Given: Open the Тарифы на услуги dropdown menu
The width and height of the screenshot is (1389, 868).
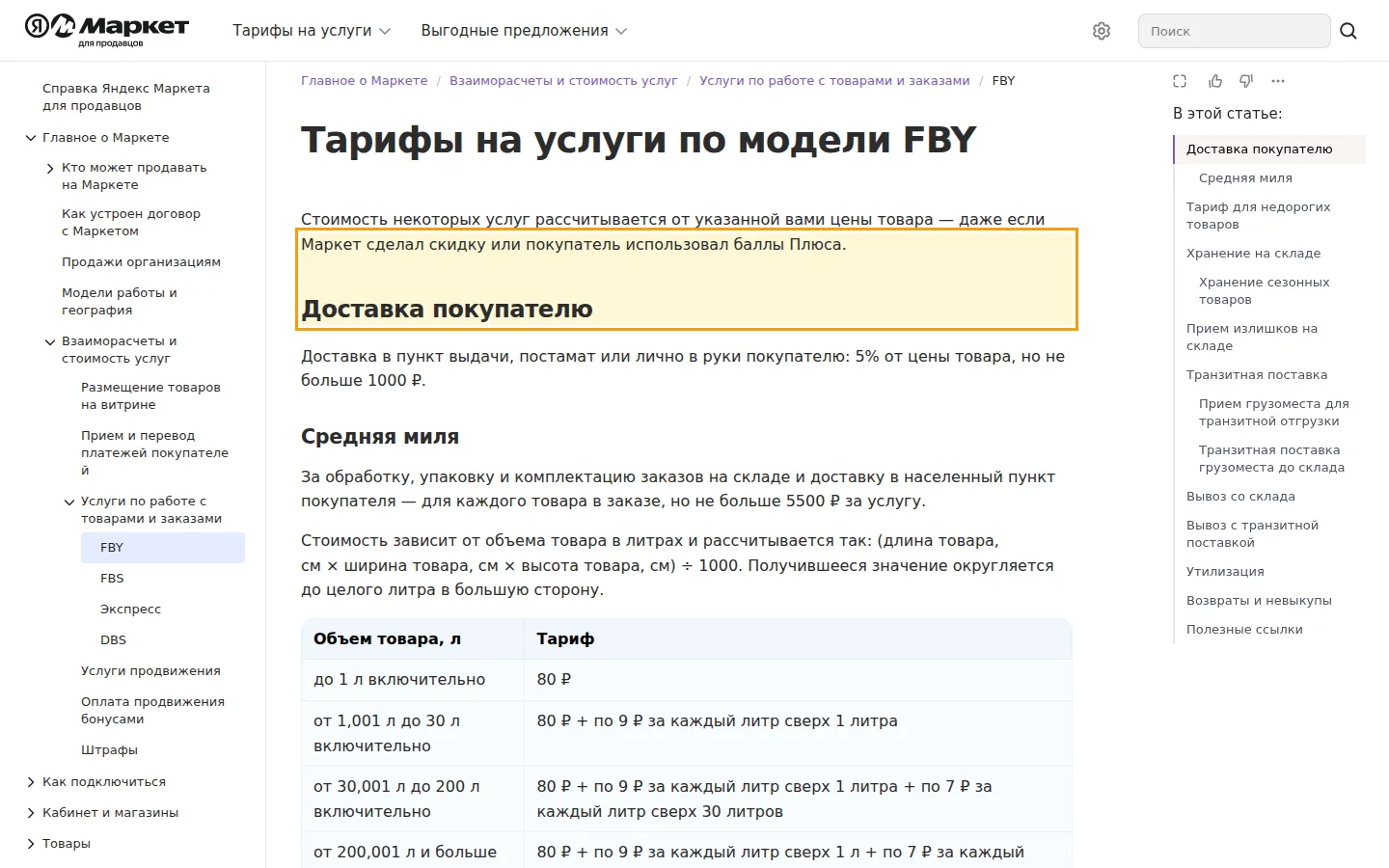Looking at the screenshot, I should [x=312, y=31].
